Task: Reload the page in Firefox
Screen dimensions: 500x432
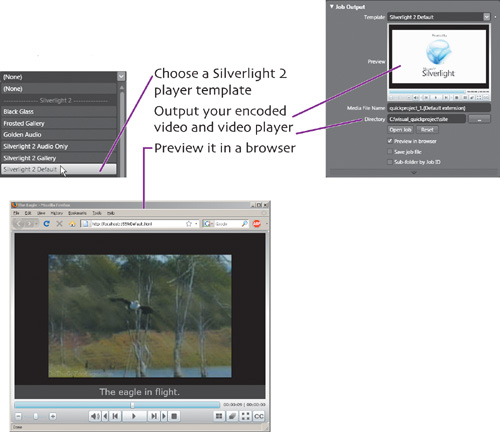Action: pyautogui.click(x=46, y=224)
